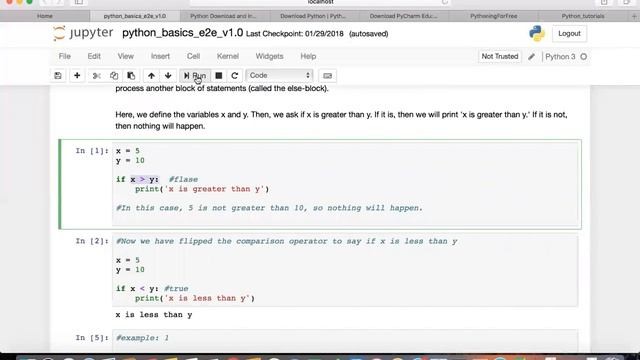Paste cells below icon
This screenshot has width=640, height=360.
click(x=131, y=76)
